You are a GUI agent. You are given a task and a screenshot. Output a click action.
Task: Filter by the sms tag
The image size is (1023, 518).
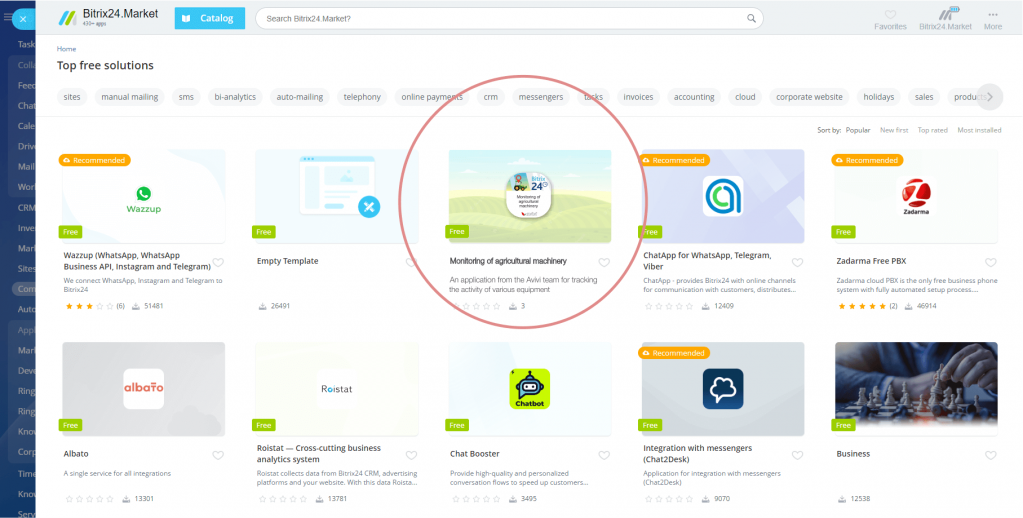[187, 97]
